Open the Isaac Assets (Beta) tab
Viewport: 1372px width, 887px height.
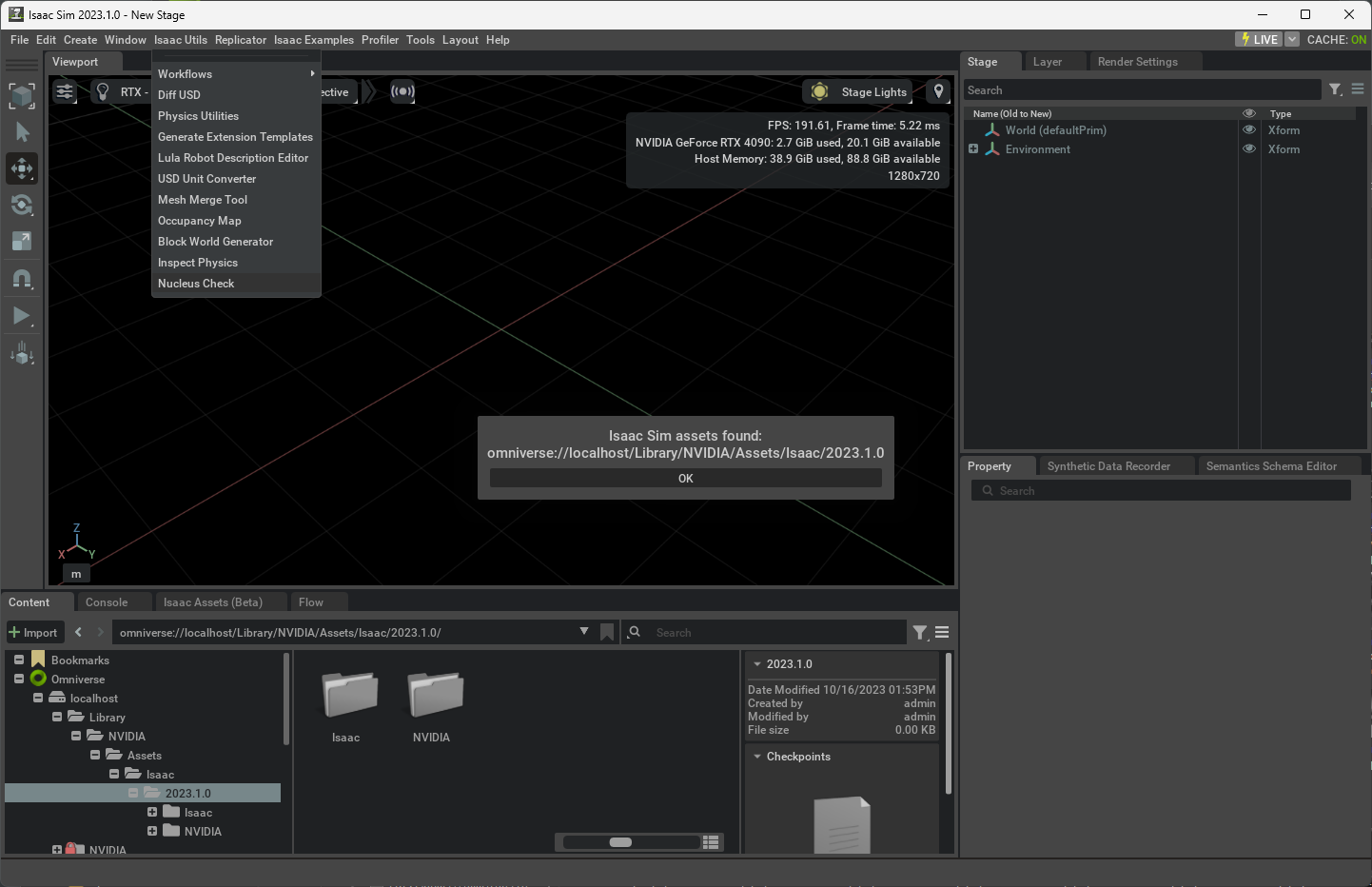[212, 602]
